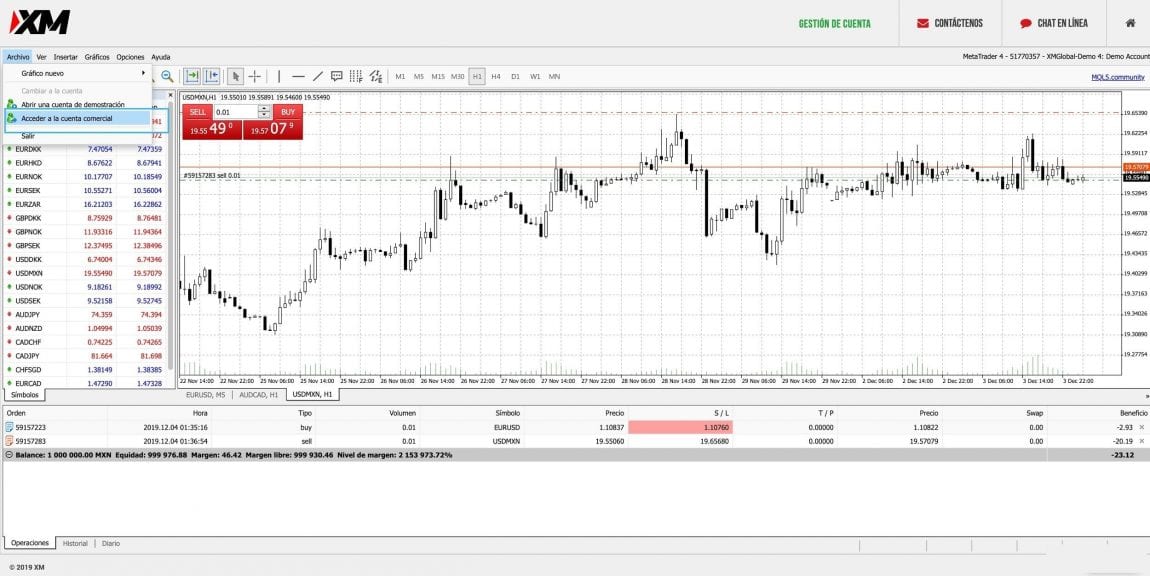Viewport: 1150px width, 576px height.
Task: Click the trade volume input field
Action: pos(235,113)
